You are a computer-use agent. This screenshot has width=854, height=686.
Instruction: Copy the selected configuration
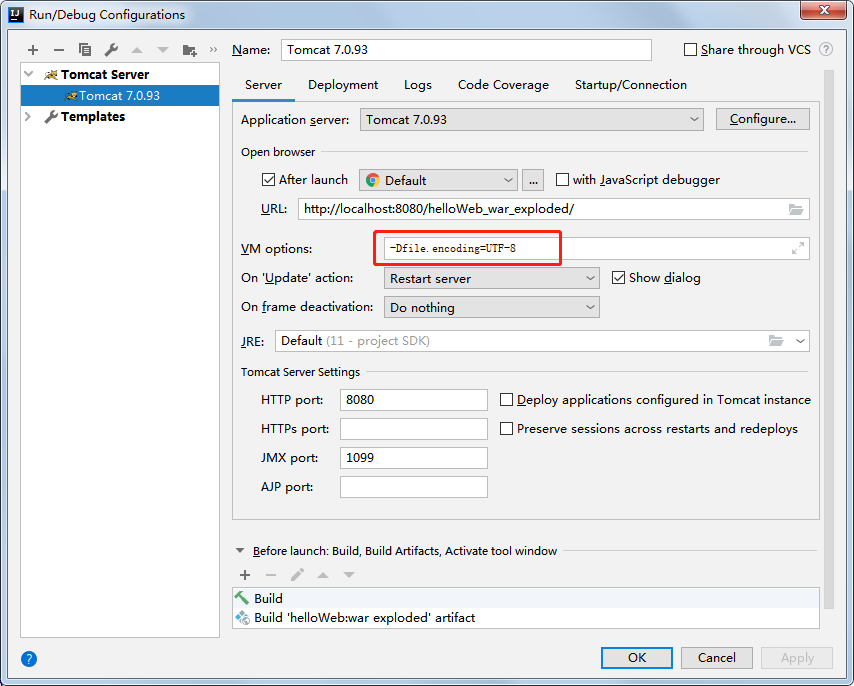[85, 50]
